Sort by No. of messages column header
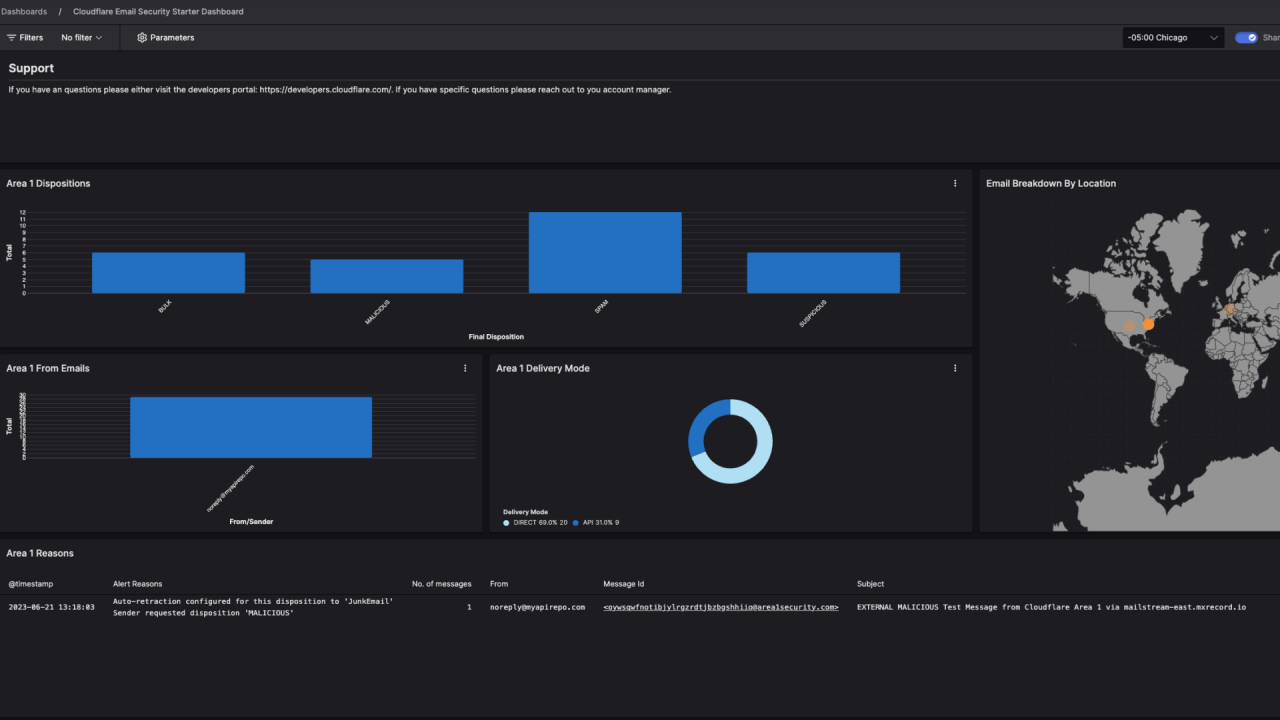The width and height of the screenshot is (1280, 720). click(x=441, y=584)
